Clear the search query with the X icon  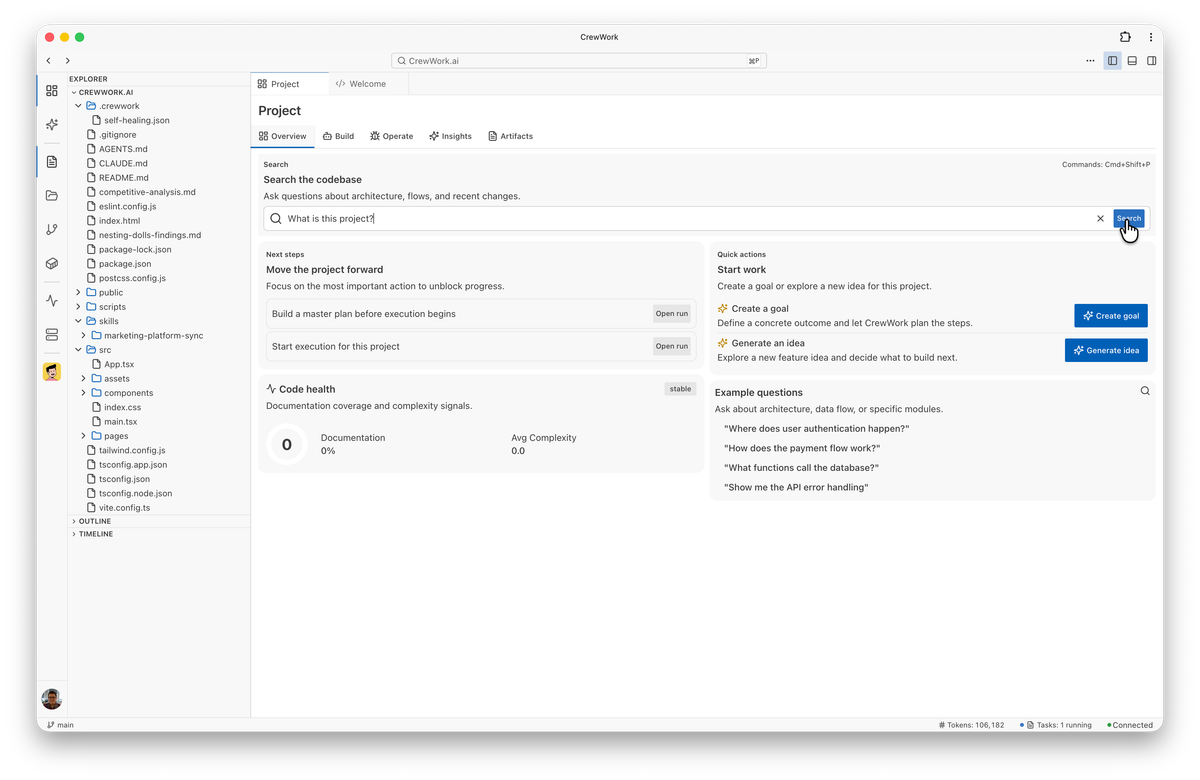[x=1101, y=218]
